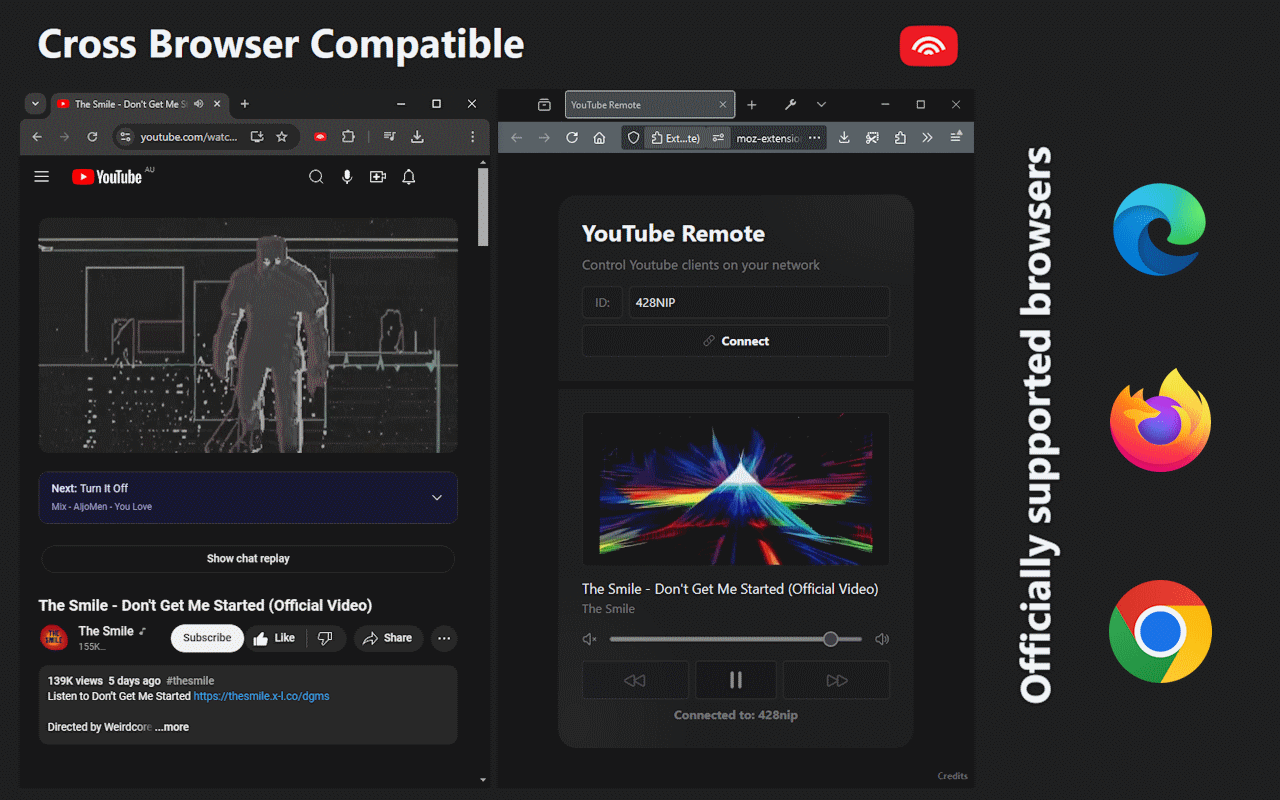Start voice search with the microphone icon
The image size is (1280, 800).
347,176
